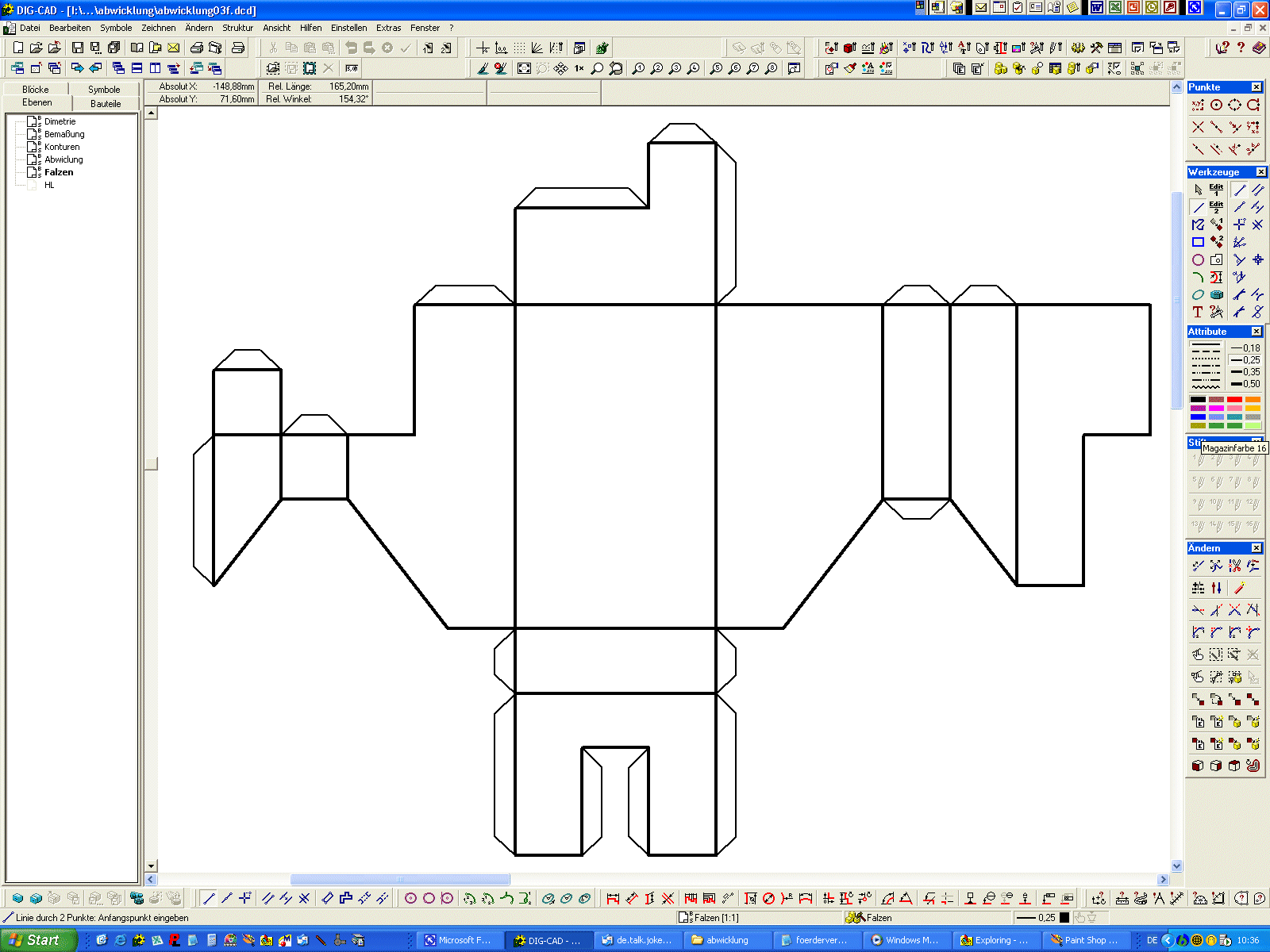Open the Bearbeiten menu
The height and width of the screenshot is (952, 1270).
click(70, 28)
